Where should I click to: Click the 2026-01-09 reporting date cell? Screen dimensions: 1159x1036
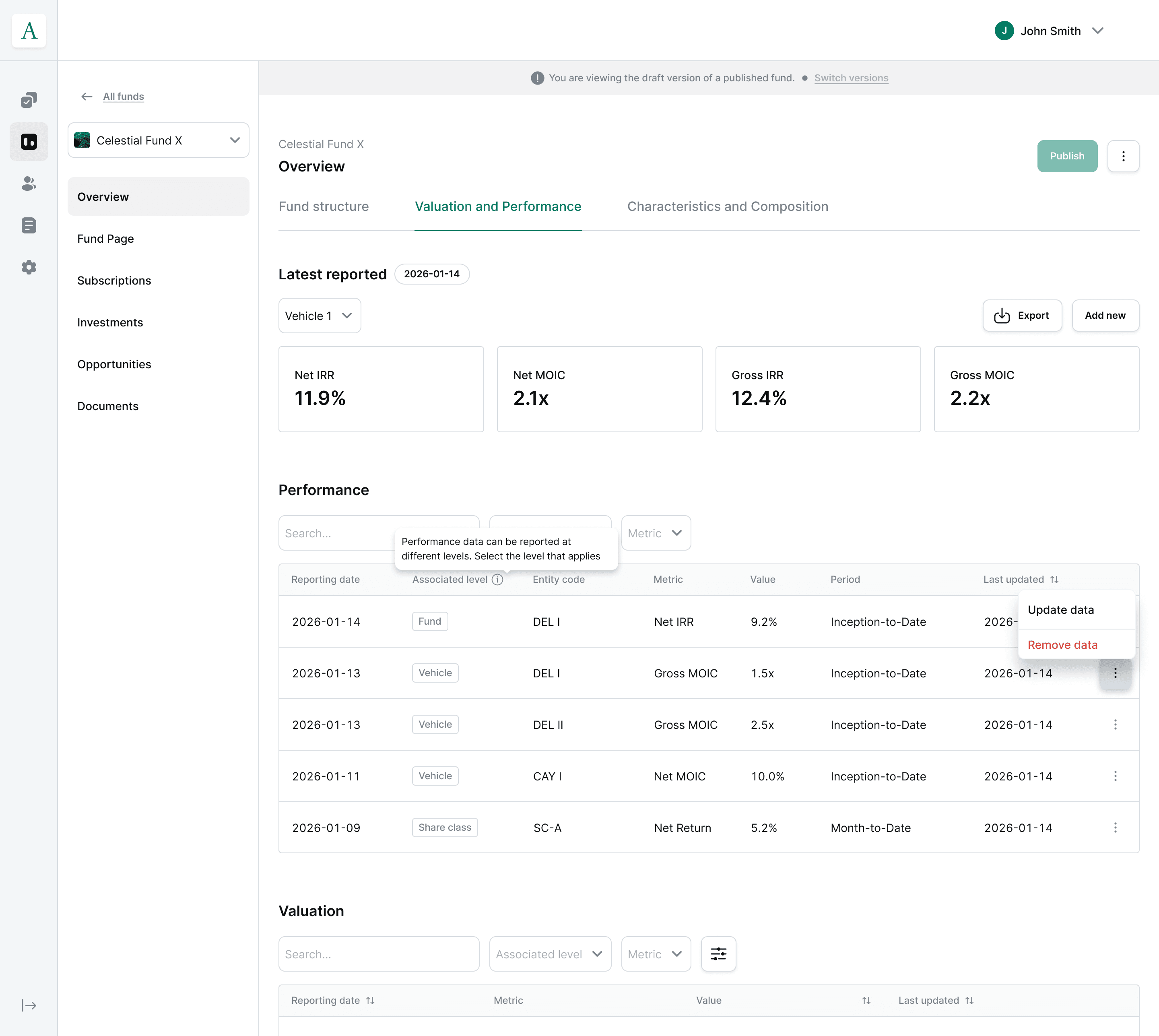tap(326, 828)
